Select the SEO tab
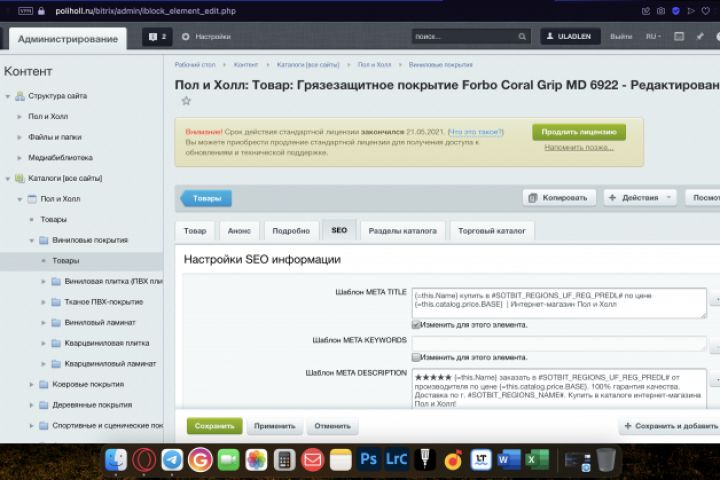 coord(339,230)
